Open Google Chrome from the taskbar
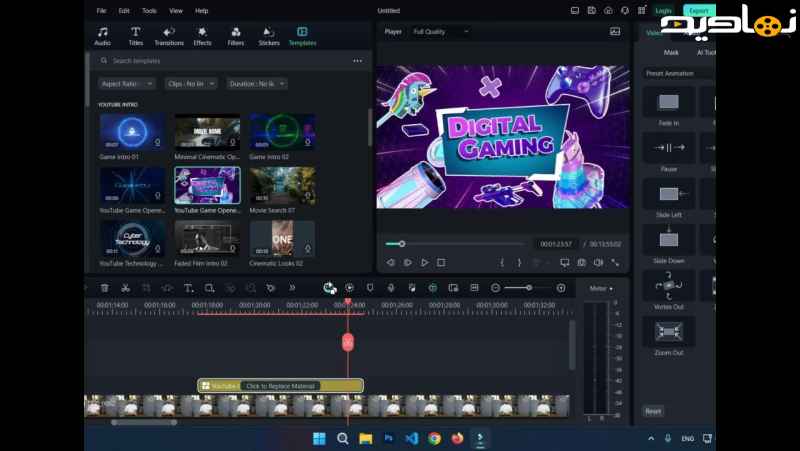This screenshot has height=451, width=800. [x=434, y=438]
